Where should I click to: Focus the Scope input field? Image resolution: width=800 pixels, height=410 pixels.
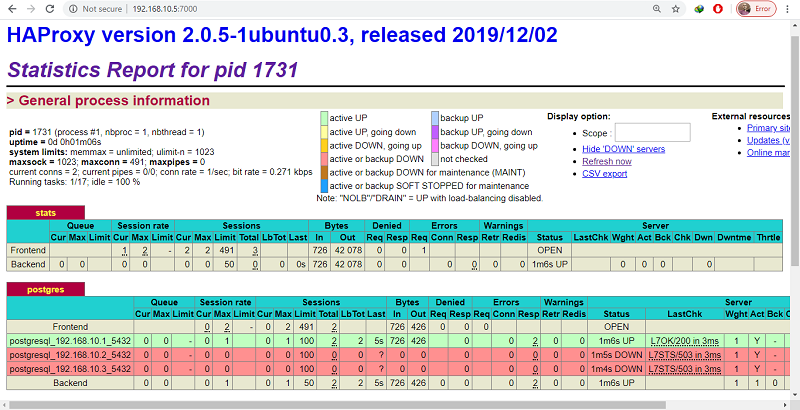coord(653,133)
